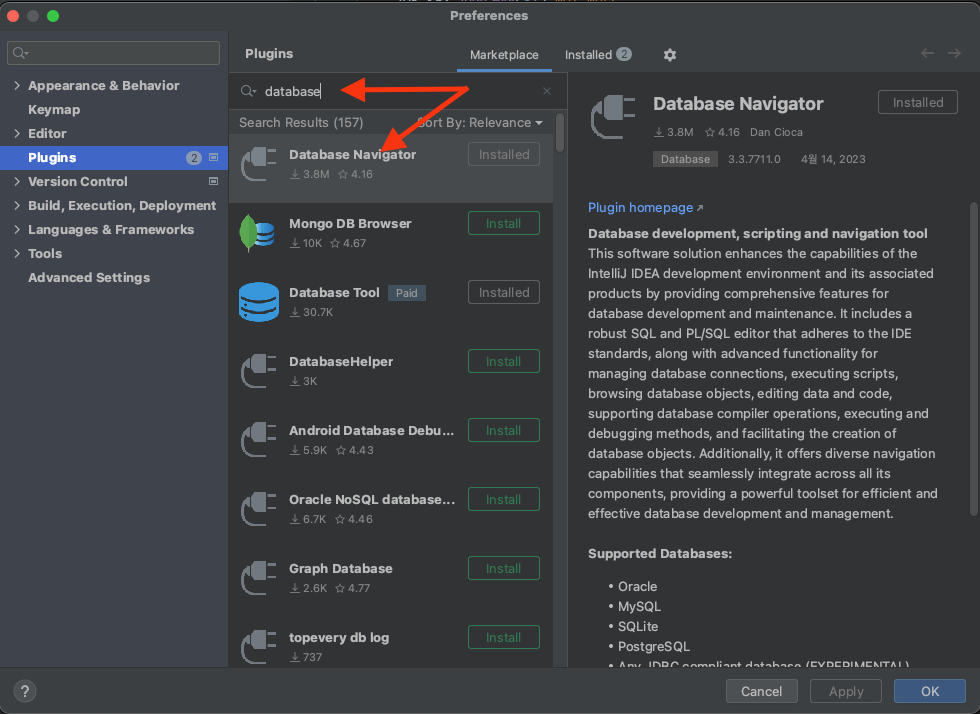Select Keymap in the settings tree
Image resolution: width=980 pixels, height=714 pixels.
pos(54,109)
